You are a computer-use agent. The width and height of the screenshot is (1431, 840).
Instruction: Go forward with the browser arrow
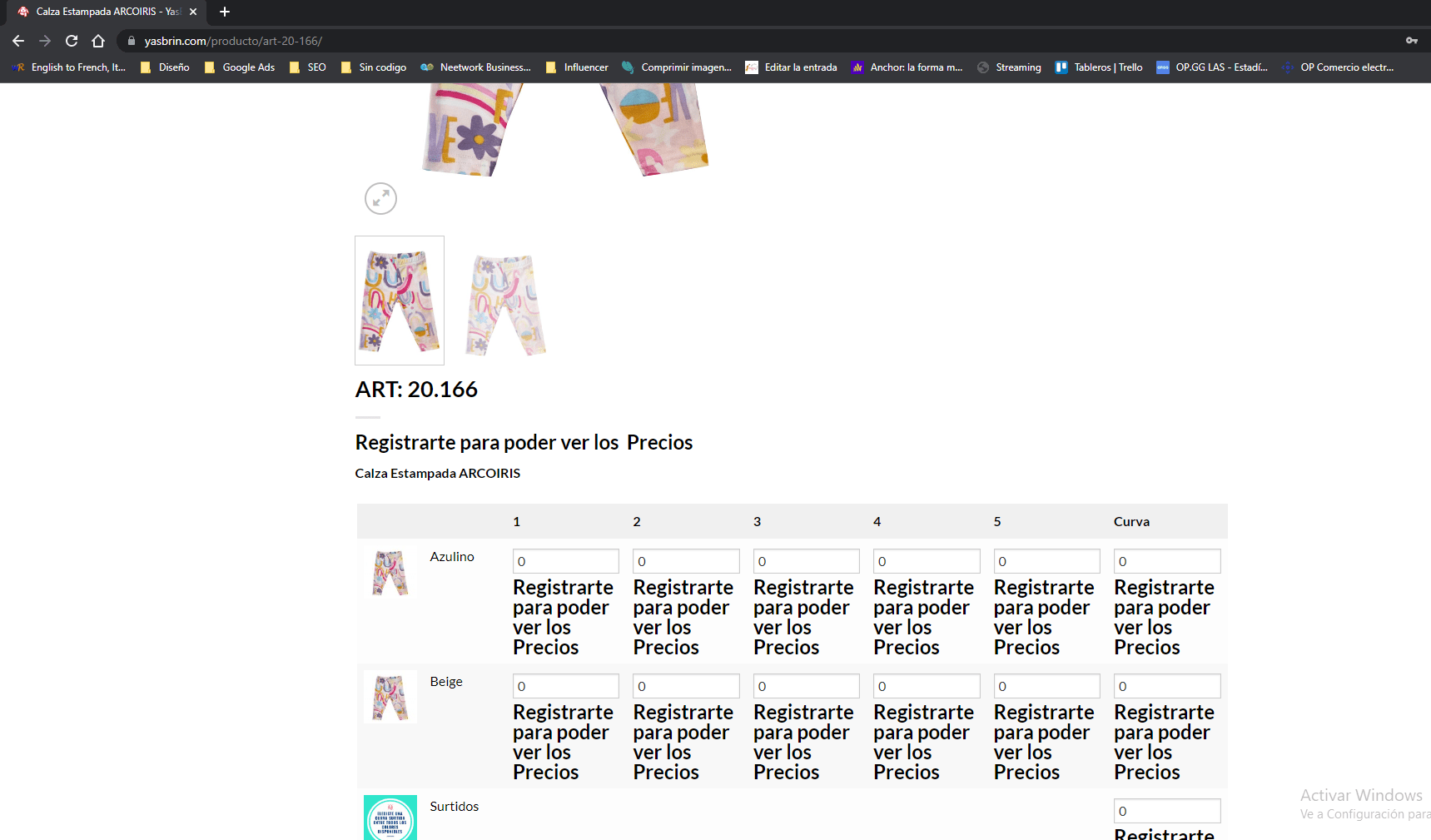pyautogui.click(x=45, y=41)
